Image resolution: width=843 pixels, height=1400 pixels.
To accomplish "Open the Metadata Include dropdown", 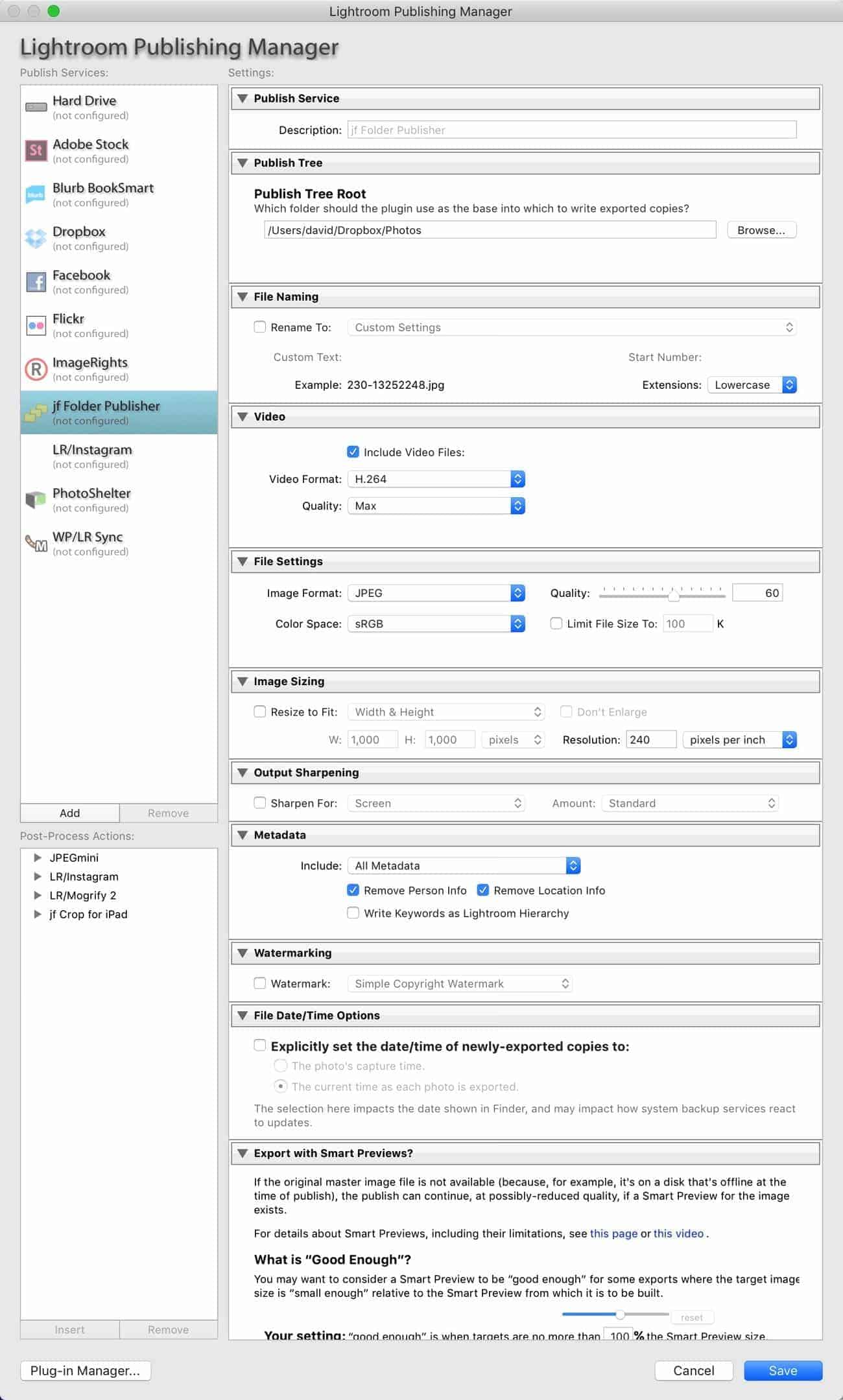I will [464, 865].
